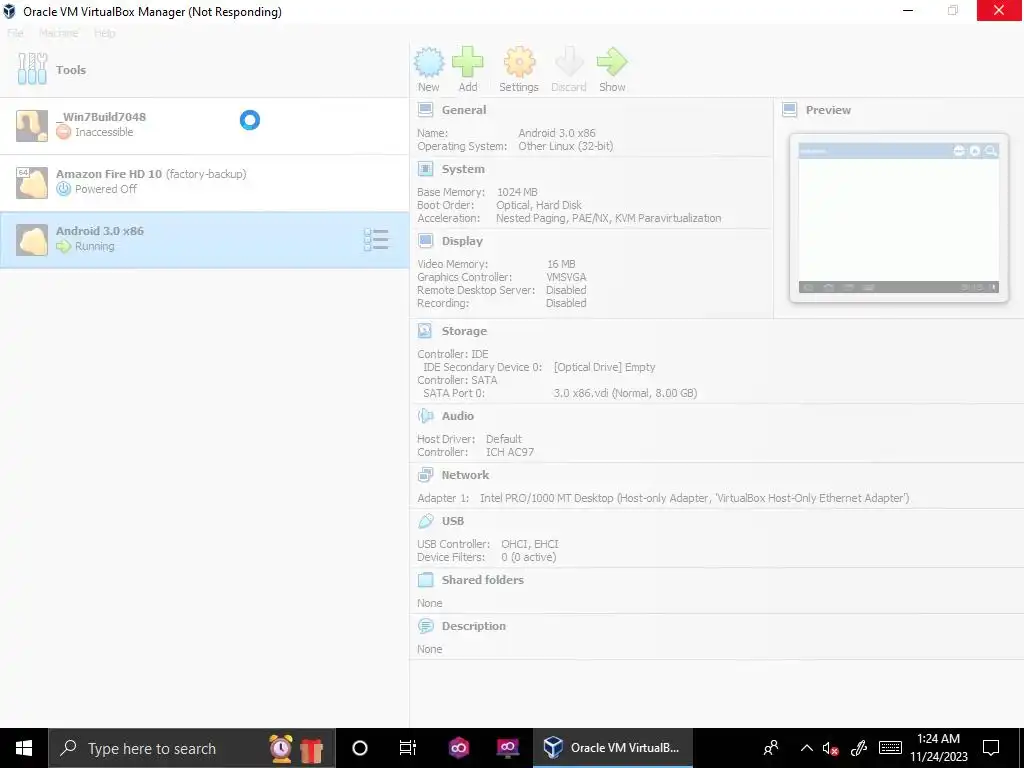Open Android 3.0 x86 machine tools menu icon
Image resolution: width=1024 pixels, height=768 pixels.
376,240
